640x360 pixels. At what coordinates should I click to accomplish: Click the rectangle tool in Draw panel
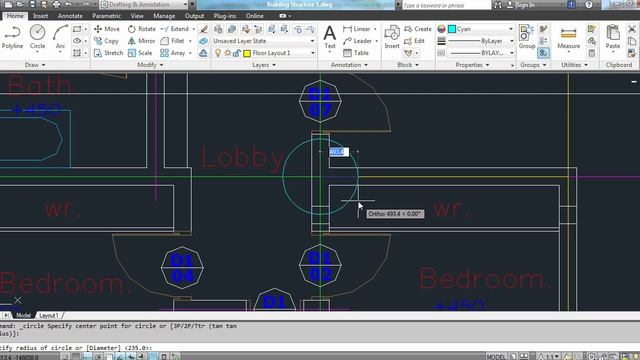click(77, 29)
